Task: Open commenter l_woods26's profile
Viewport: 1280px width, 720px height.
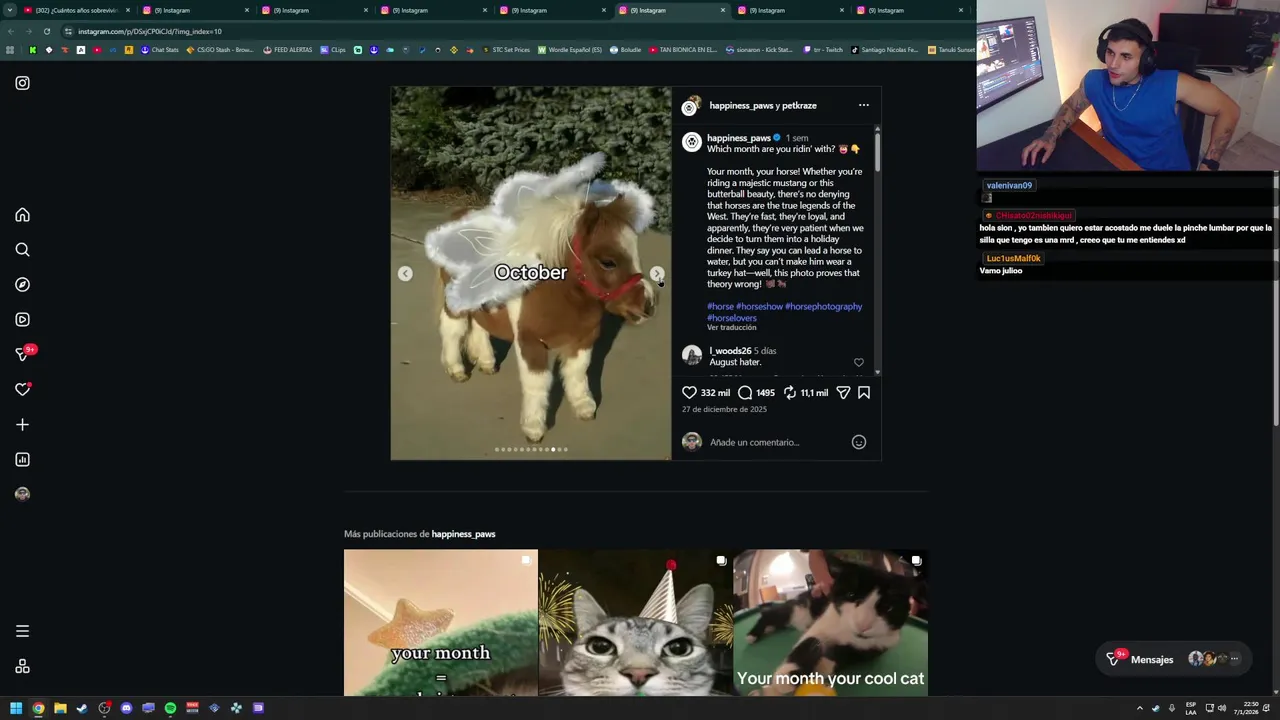Action: (730, 351)
